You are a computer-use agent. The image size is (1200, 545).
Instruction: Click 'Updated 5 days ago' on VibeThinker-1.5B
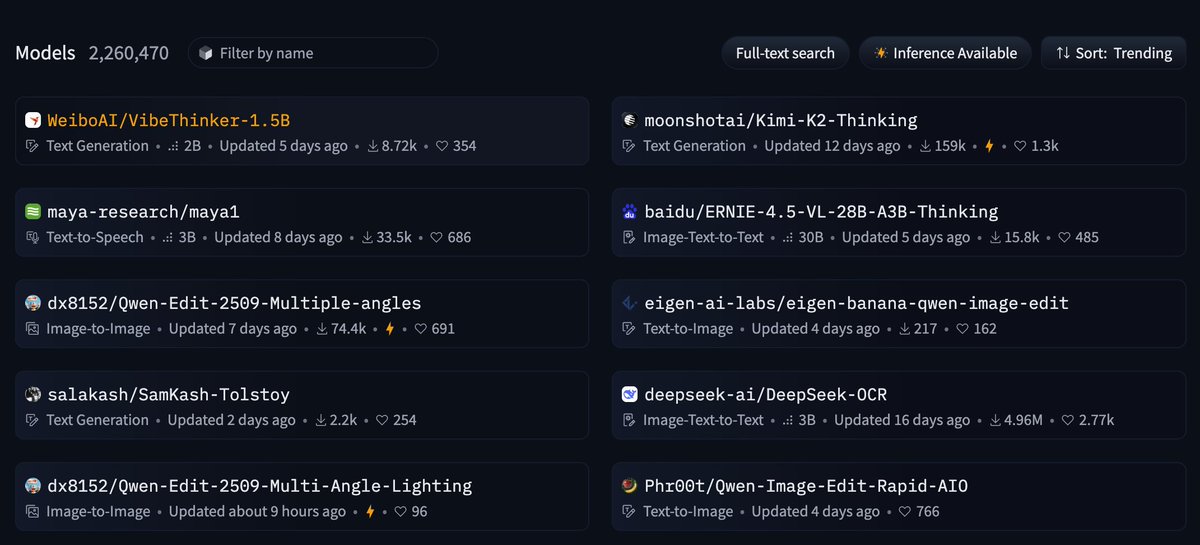coord(283,146)
